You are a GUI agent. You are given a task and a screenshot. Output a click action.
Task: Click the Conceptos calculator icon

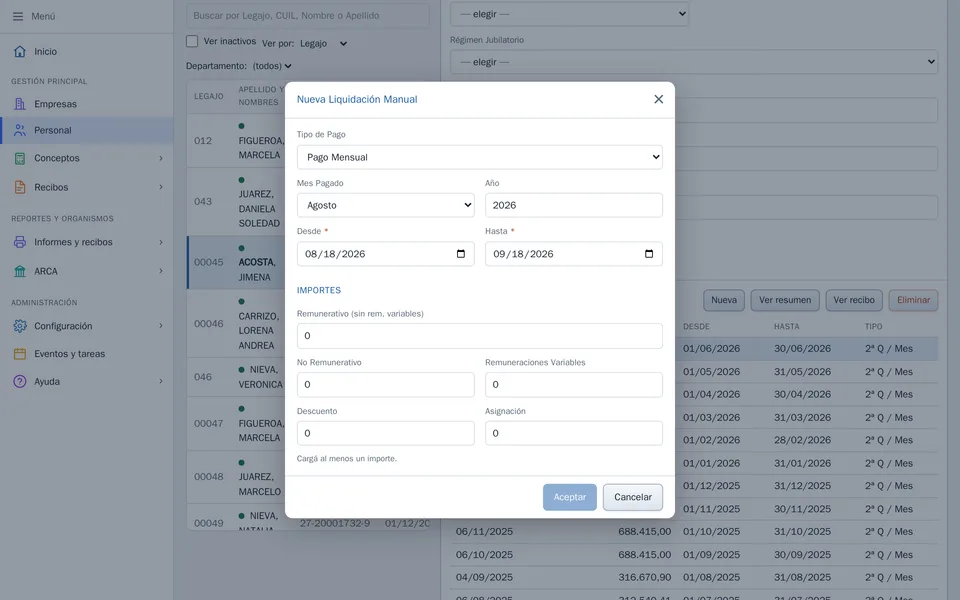20,158
